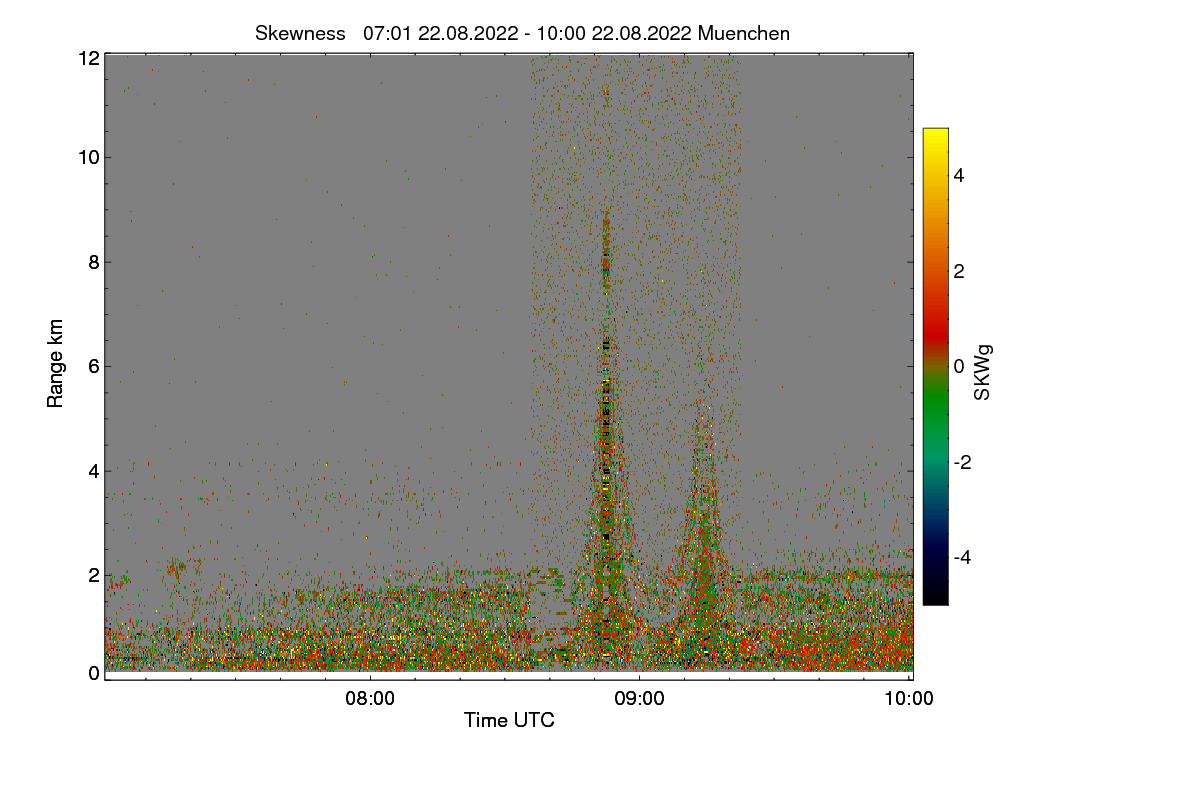
Task: Click the range axis label 8
Action: point(93,262)
